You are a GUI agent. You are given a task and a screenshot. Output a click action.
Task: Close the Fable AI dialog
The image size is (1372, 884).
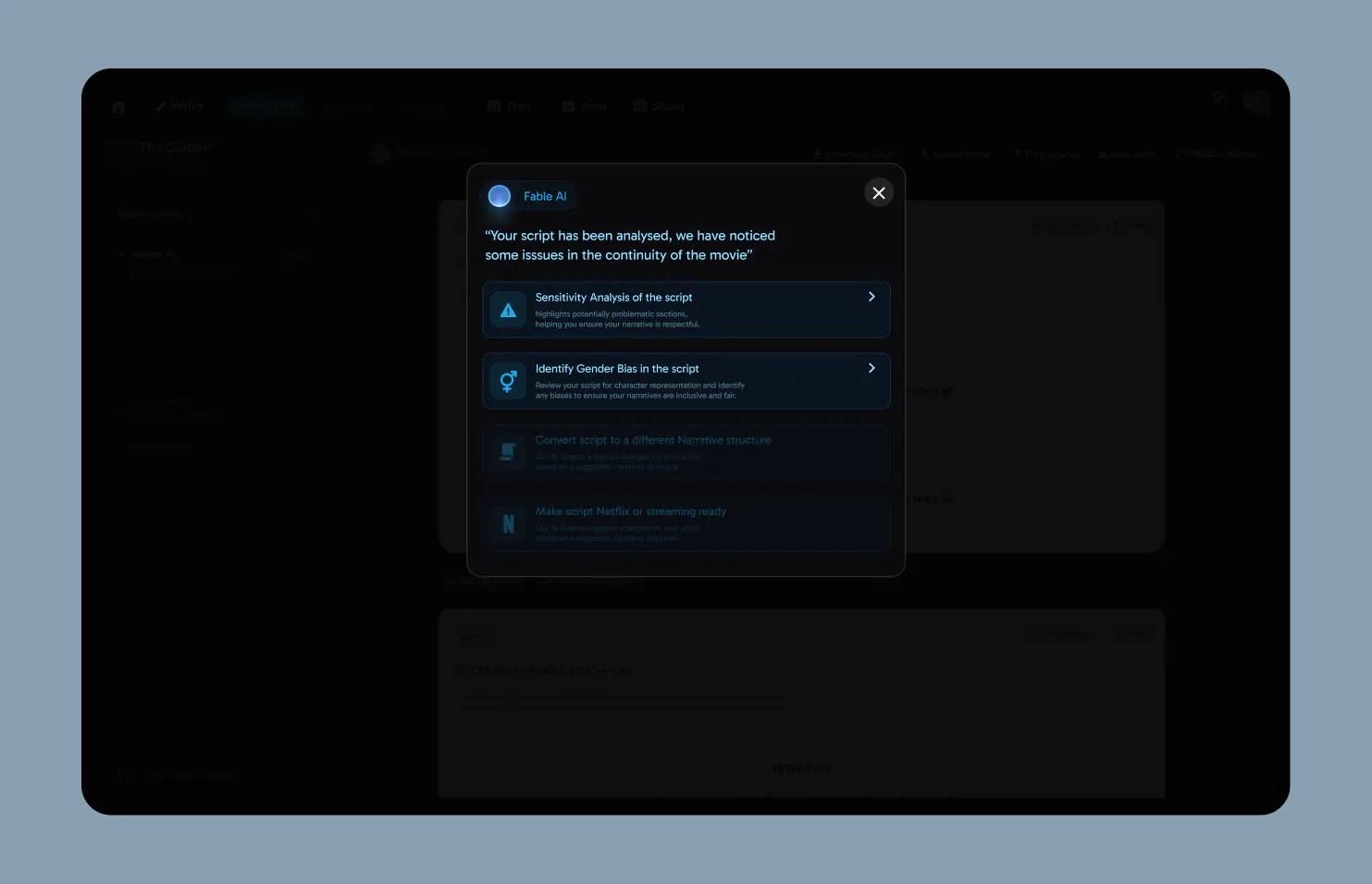coord(879,192)
